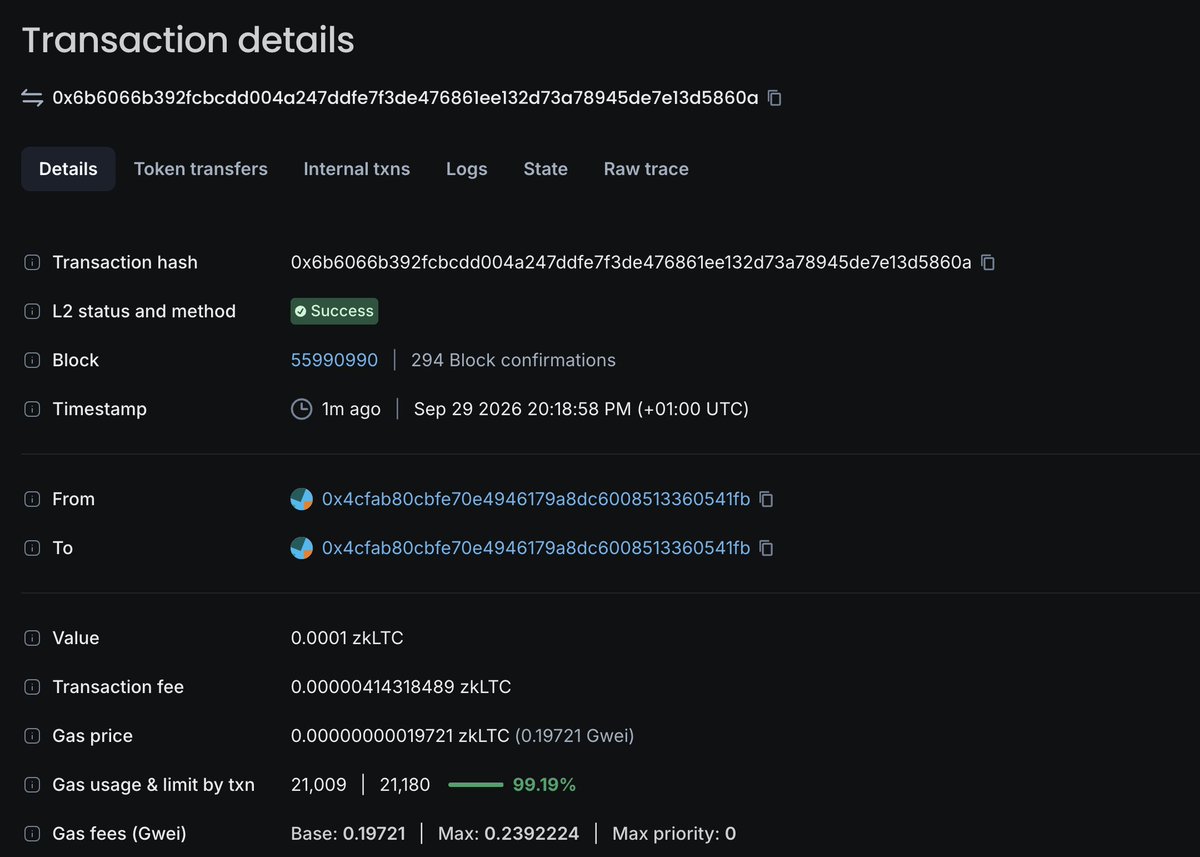The height and width of the screenshot is (857, 1200).
Task: Click the info icon next to Value
Action: 32,638
